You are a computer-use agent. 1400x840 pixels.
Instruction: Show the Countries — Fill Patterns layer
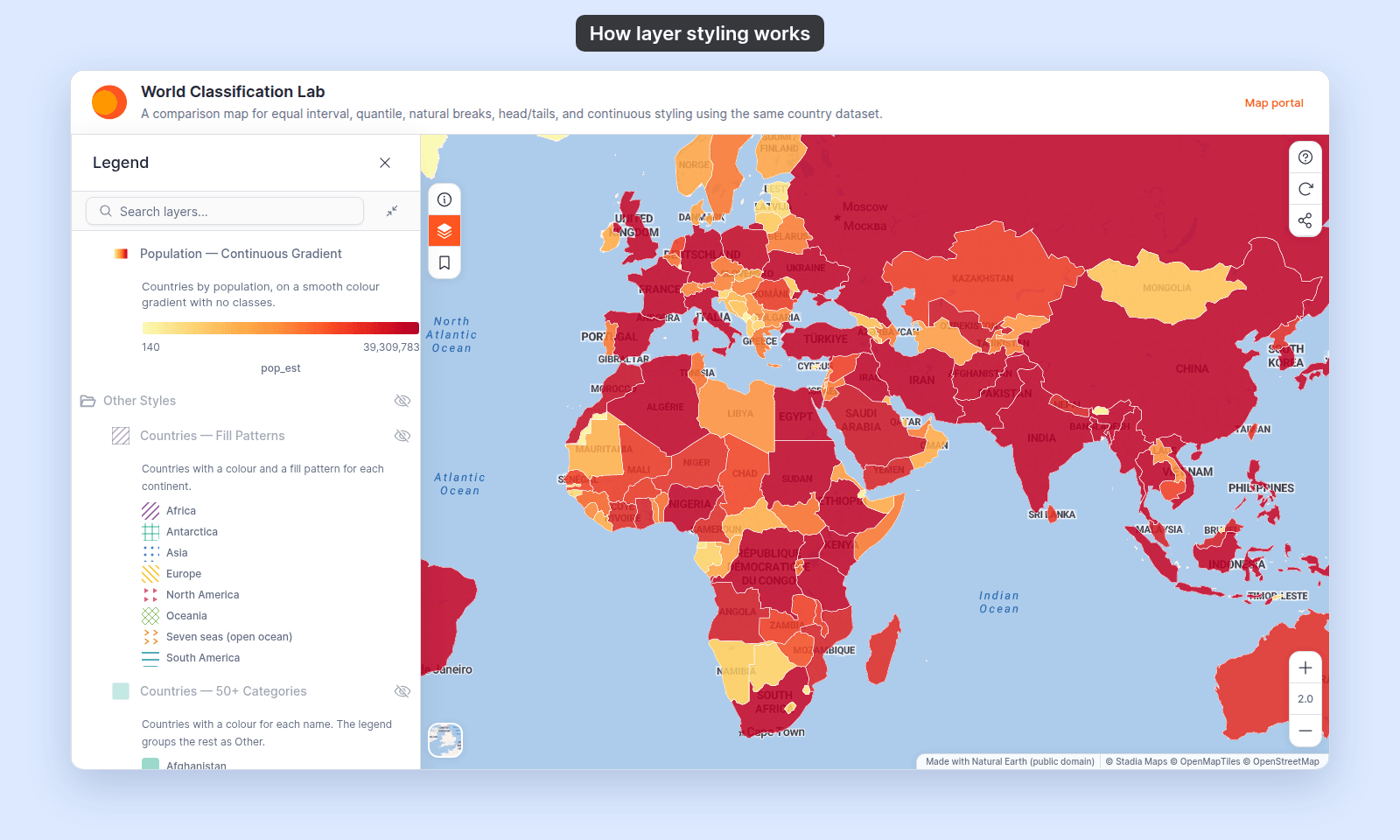tap(402, 436)
